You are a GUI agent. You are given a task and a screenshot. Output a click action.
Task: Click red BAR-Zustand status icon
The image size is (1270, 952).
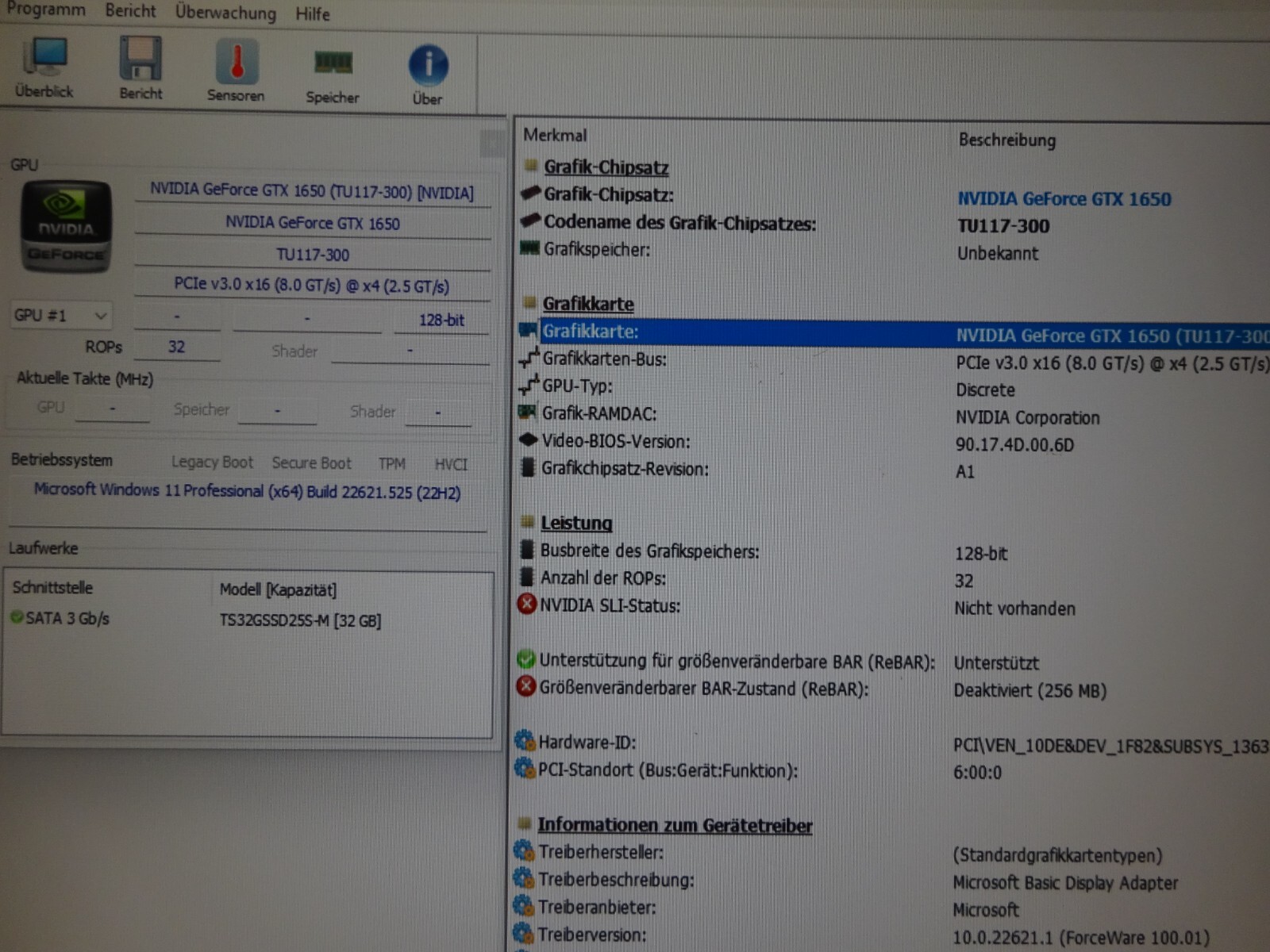point(525,686)
